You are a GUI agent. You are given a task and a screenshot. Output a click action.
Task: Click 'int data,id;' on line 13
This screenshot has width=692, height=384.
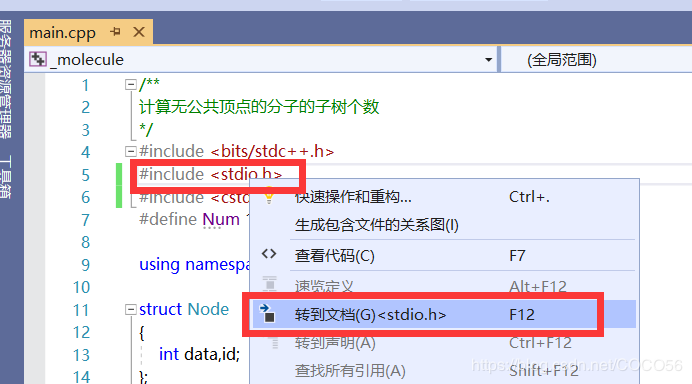199,354
